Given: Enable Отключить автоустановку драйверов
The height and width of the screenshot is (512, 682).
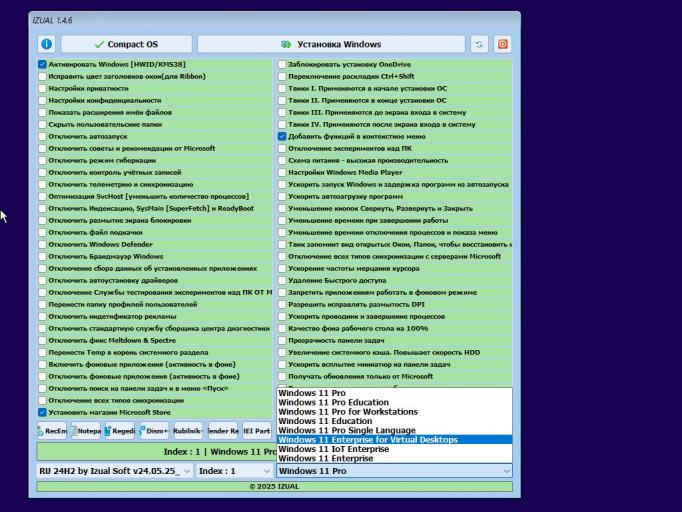Looking at the screenshot, I should [x=42, y=281].
